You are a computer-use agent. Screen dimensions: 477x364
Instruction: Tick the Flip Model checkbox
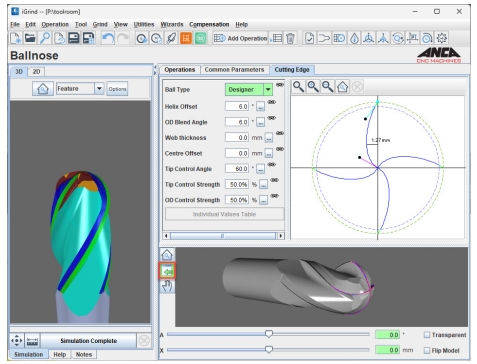(x=426, y=350)
